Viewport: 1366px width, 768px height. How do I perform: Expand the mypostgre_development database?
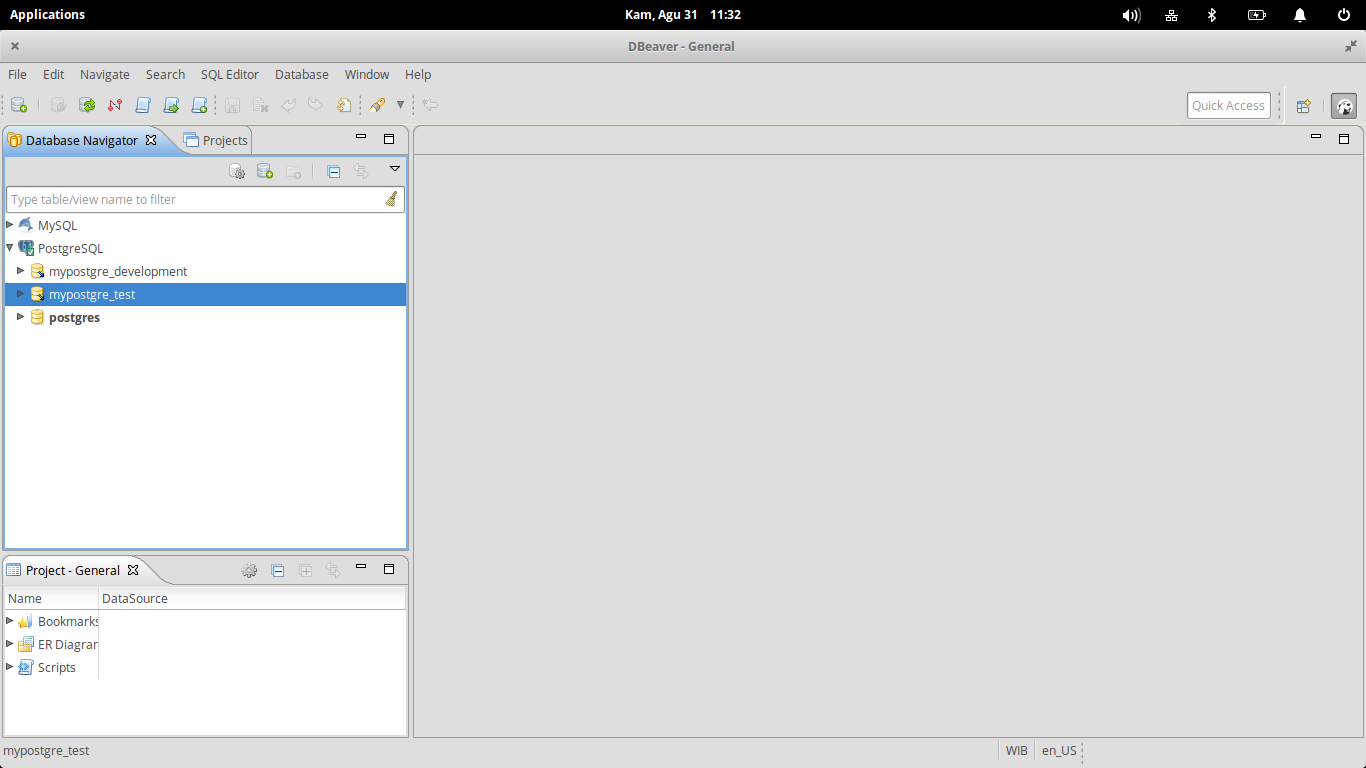click(x=20, y=271)
